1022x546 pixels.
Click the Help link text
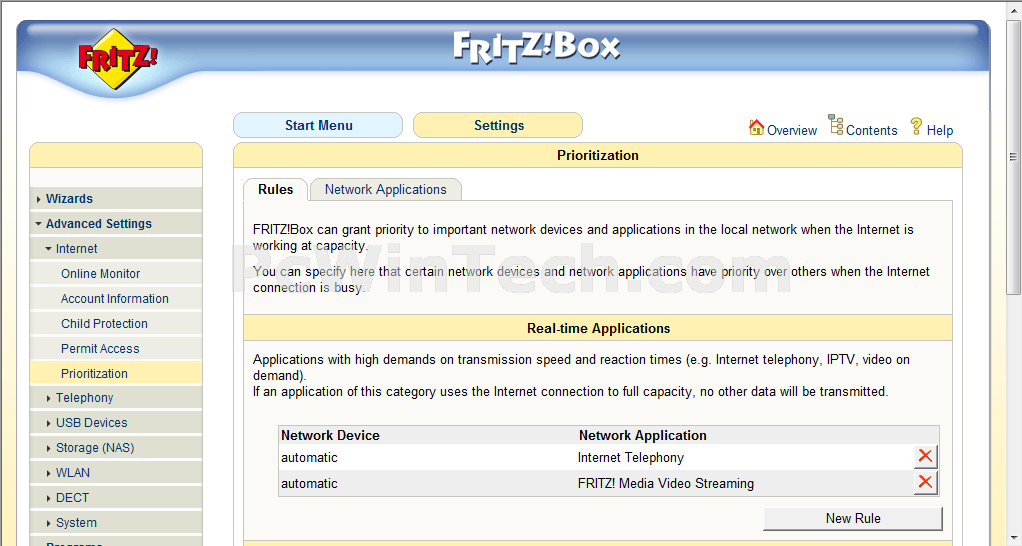click(x=940, y=130)
